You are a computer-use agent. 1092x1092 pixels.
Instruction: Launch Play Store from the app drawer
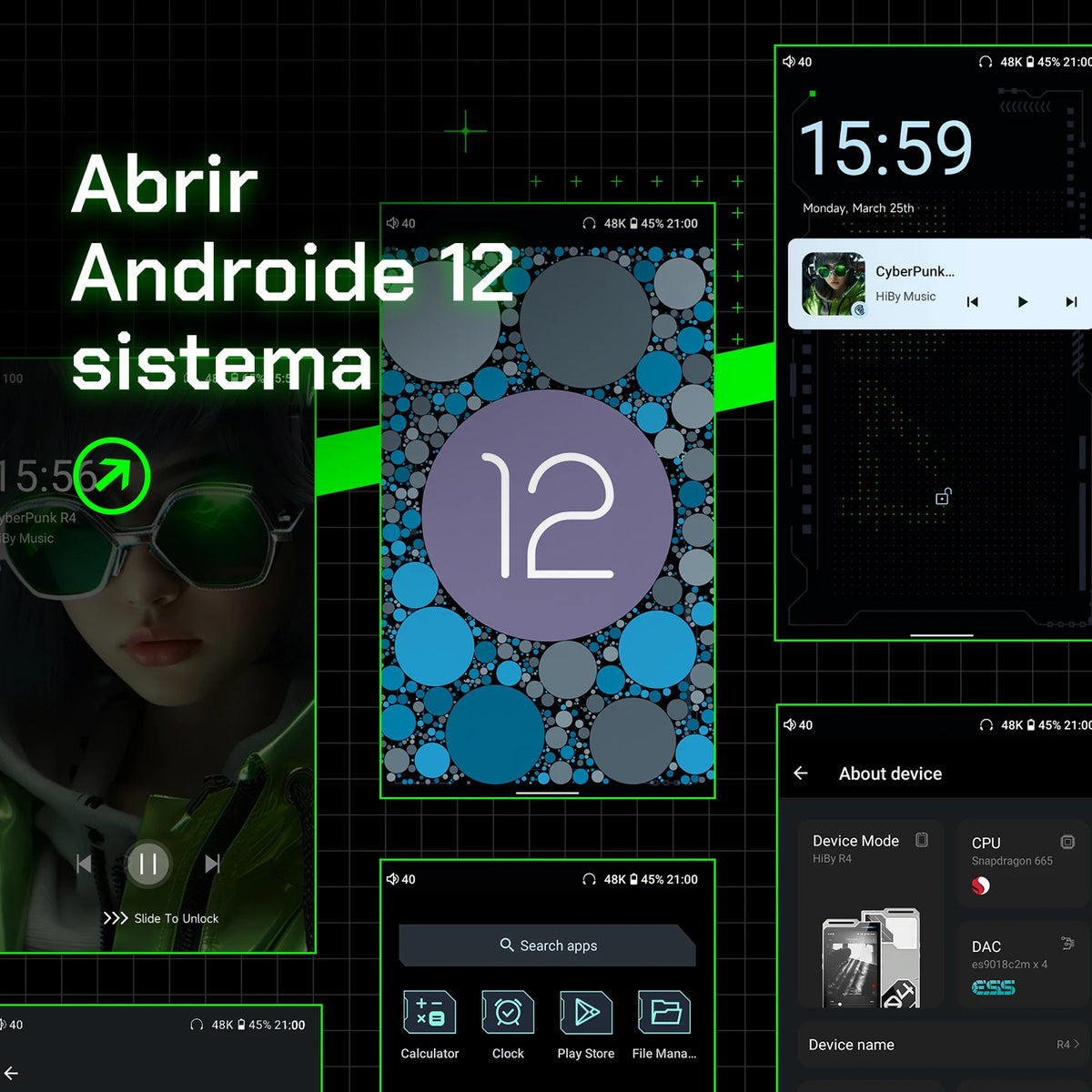586,1013
